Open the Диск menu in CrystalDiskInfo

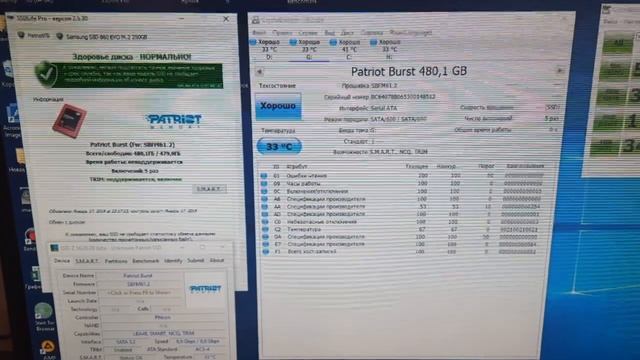[347, 33]
